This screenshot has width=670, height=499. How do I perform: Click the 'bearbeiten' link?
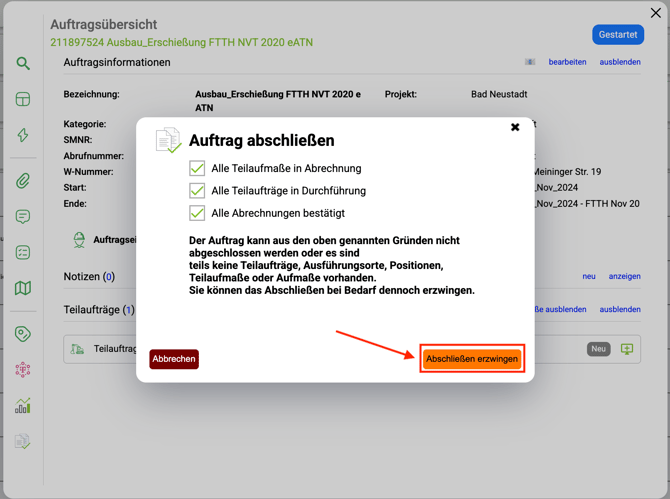567,62
